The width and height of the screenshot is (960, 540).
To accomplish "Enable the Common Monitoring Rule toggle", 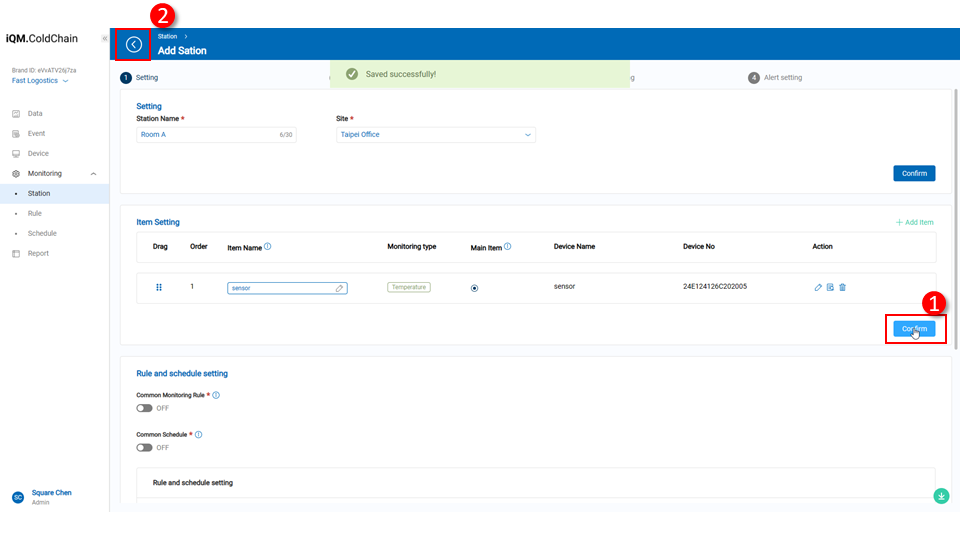I will point(145,408).
